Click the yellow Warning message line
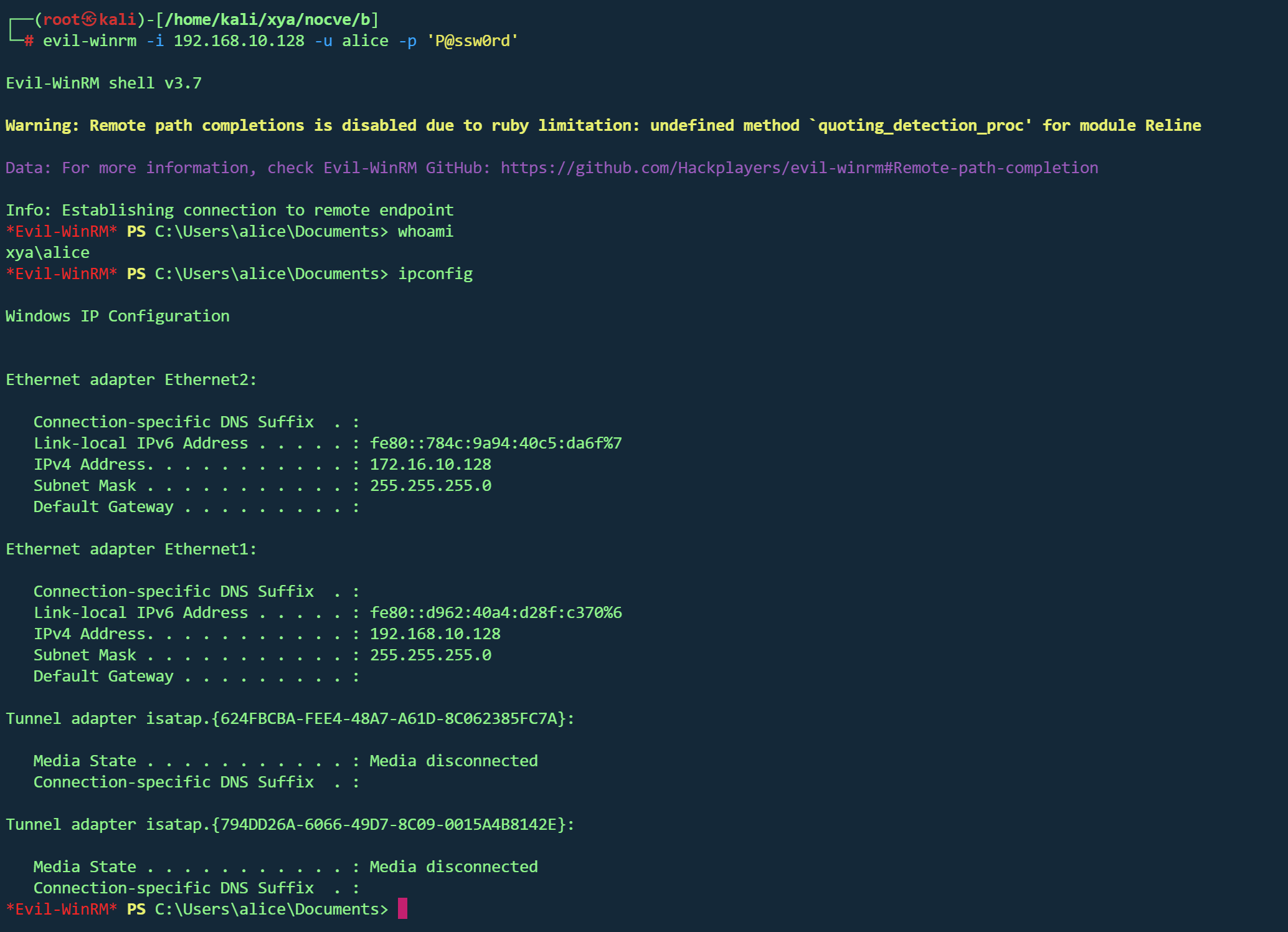Image resolution: width=1288 pixels, height=932 pixels. (x=603, y=125)
